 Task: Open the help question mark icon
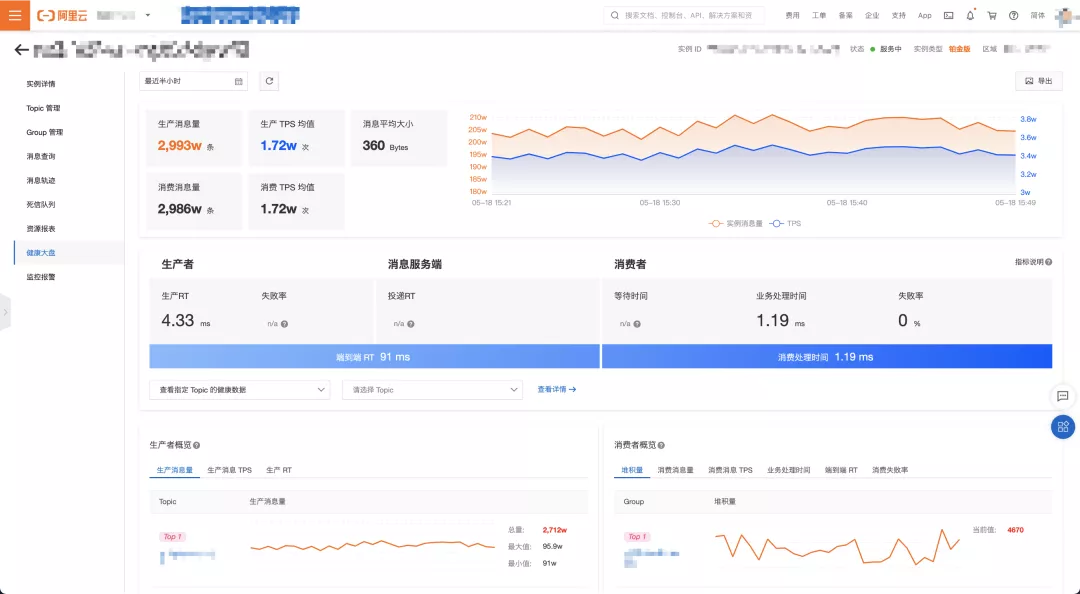[1013, 15]
